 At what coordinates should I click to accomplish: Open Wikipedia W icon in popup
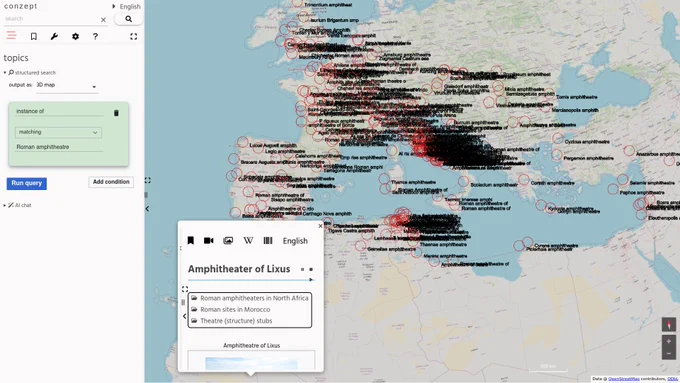[248, 240]
